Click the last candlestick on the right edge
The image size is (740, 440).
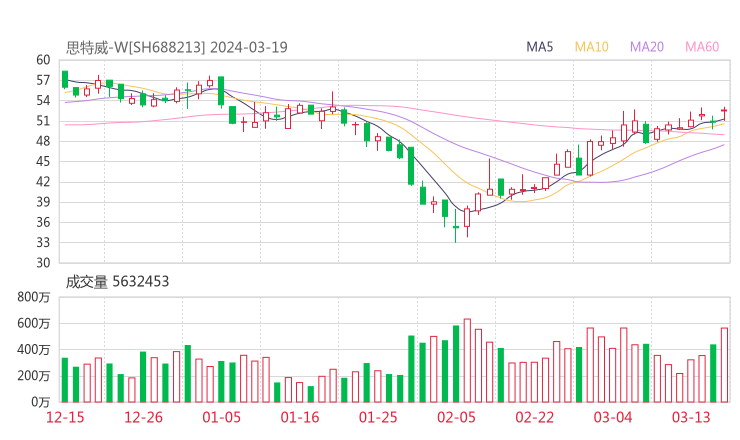click(724, 113)
